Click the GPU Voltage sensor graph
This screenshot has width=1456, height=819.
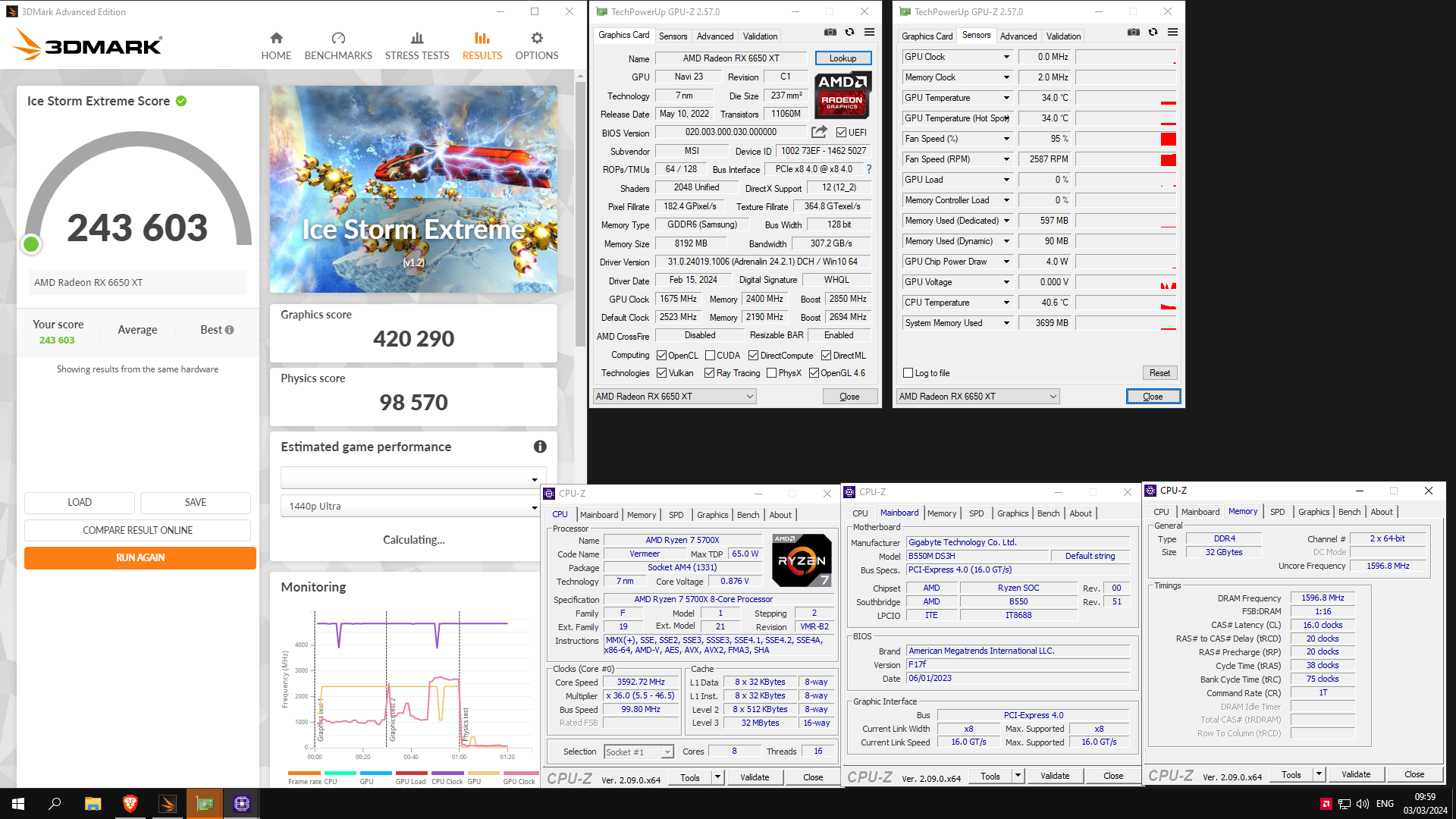pos(1126,282)
